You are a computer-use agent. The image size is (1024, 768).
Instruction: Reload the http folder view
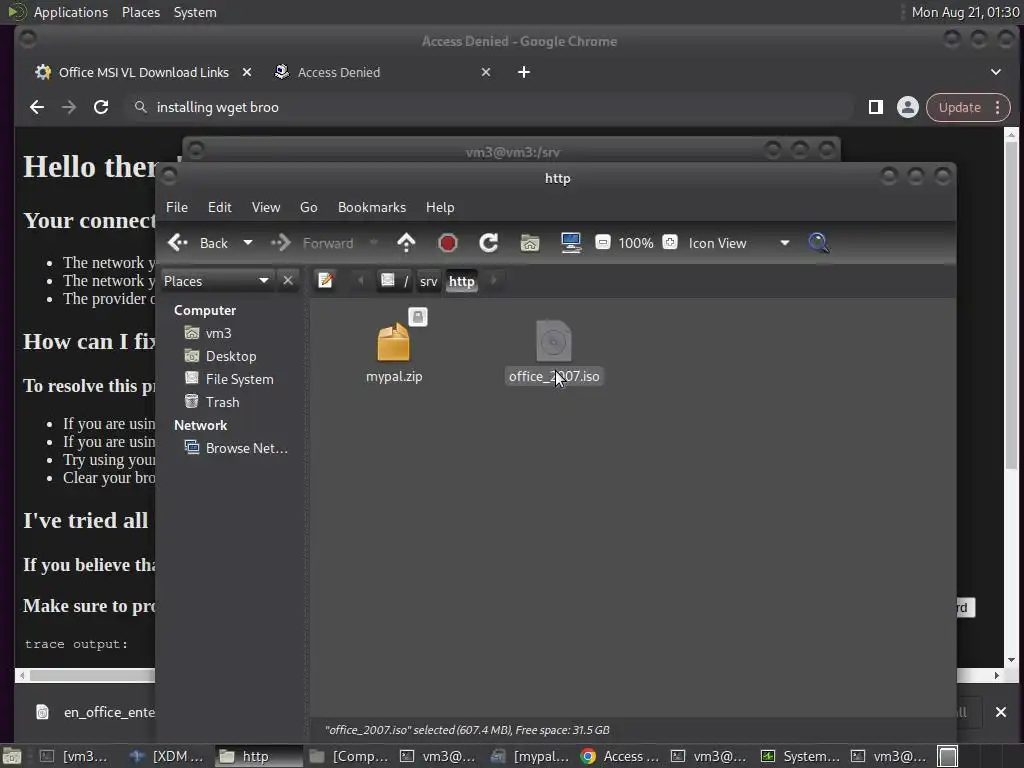[x=488, y=243]
